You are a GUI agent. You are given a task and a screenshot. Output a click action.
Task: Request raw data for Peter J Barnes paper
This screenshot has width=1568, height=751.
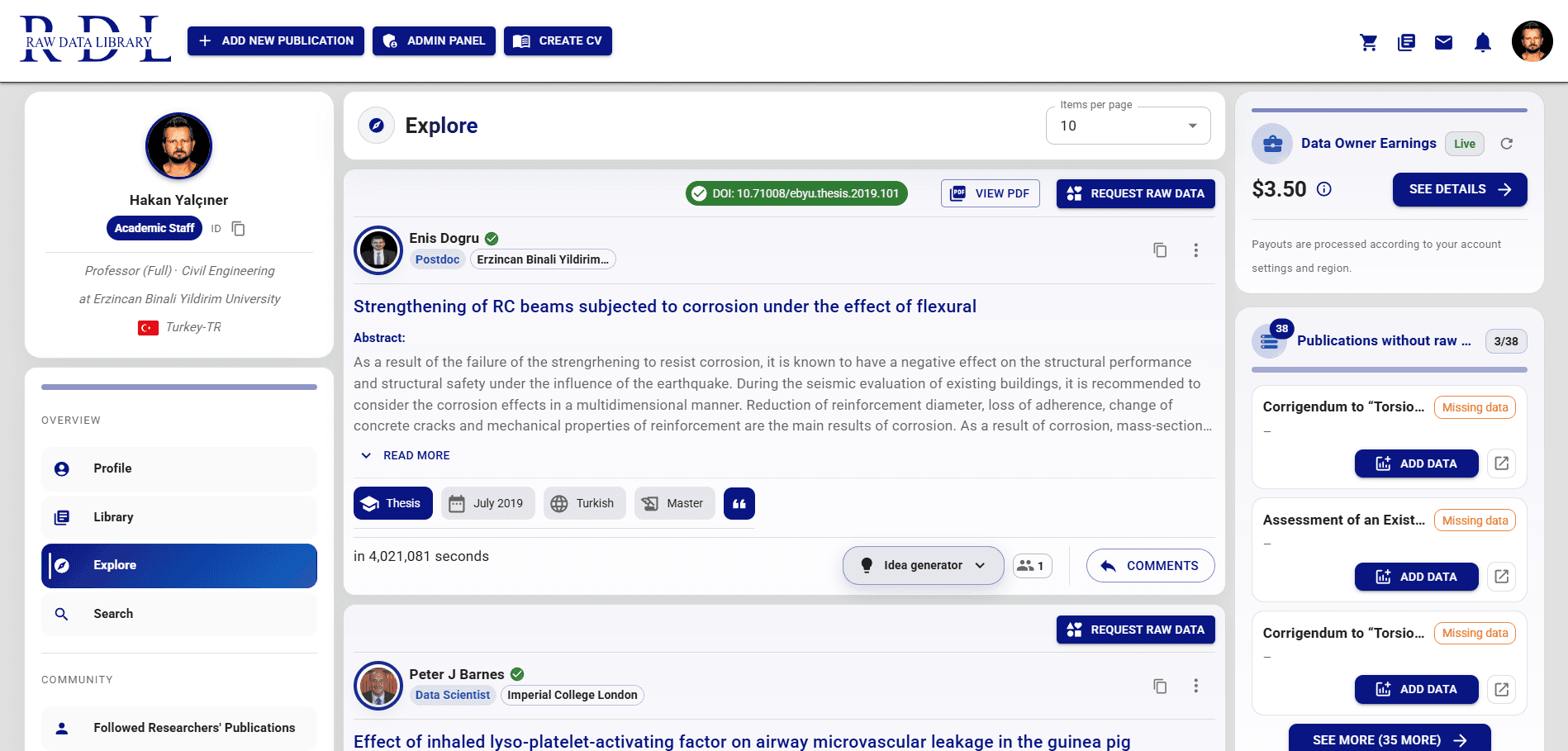tap(1135, 630)
